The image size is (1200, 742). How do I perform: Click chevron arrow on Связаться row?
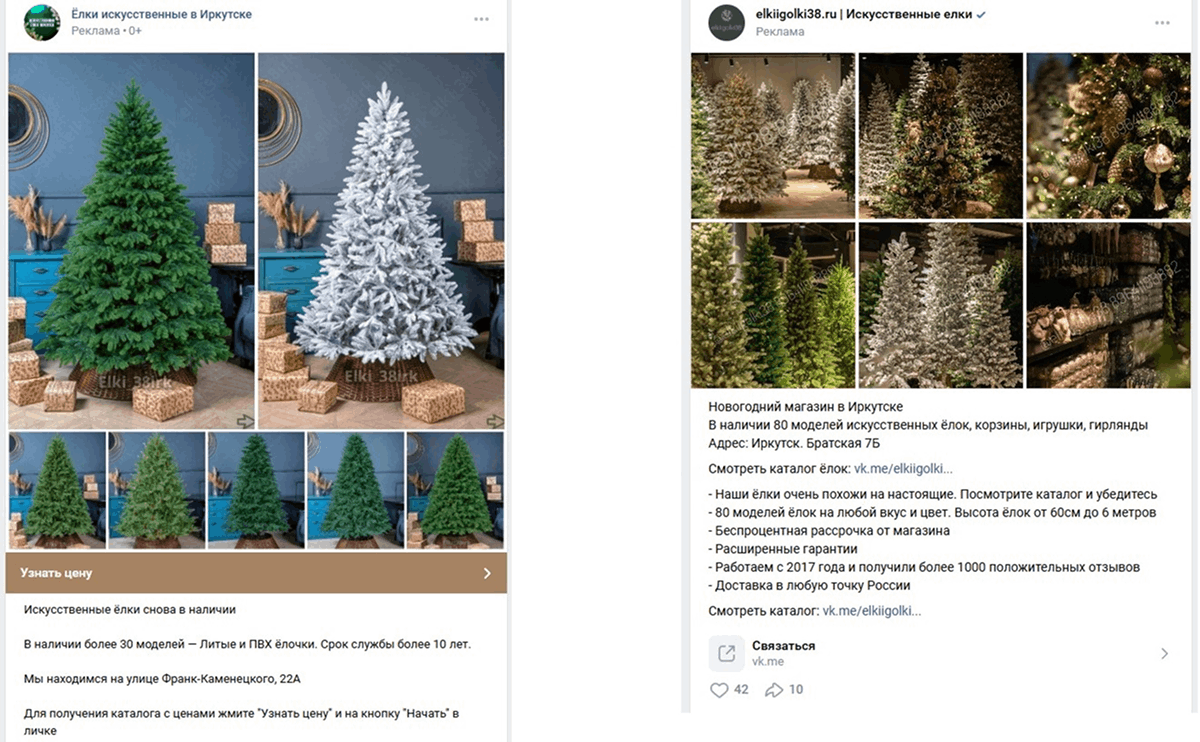pos(1164,654)
